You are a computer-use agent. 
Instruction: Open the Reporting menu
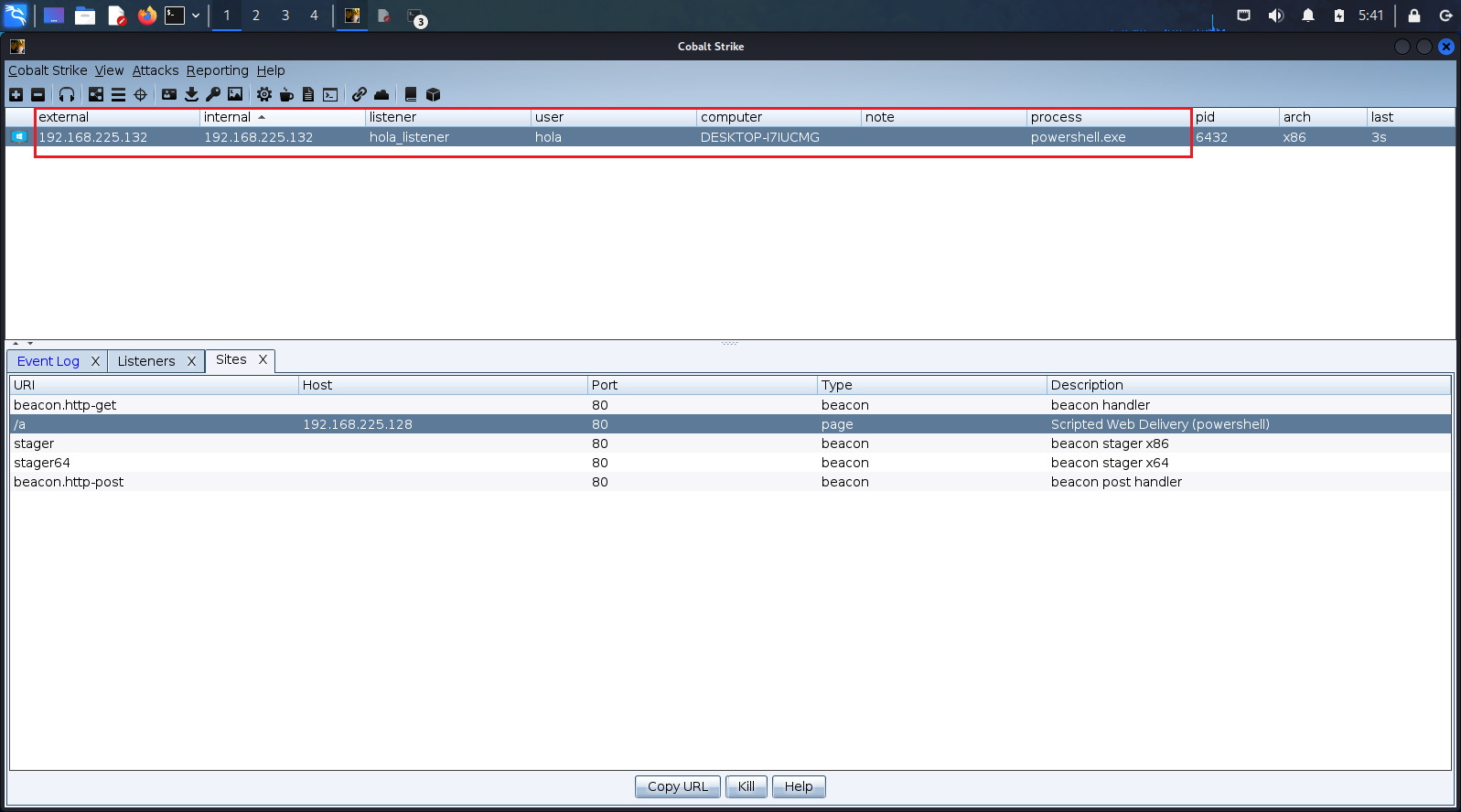[218, 70]
